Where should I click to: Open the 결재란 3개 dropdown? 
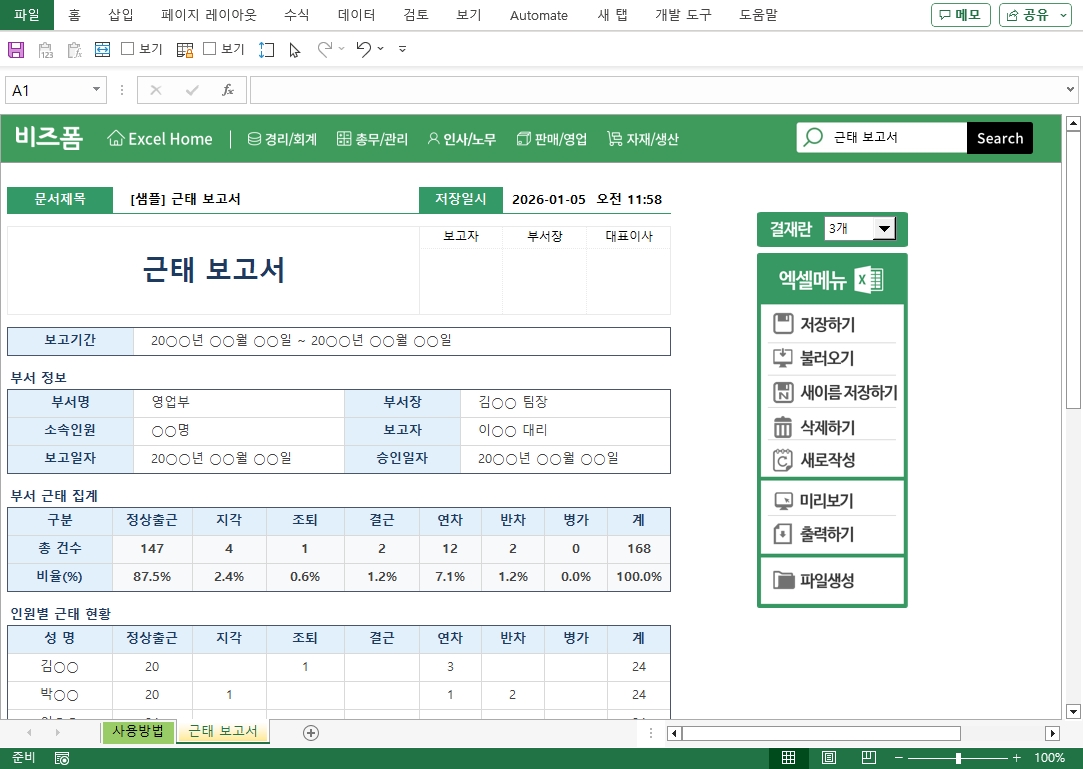(884, 229)
